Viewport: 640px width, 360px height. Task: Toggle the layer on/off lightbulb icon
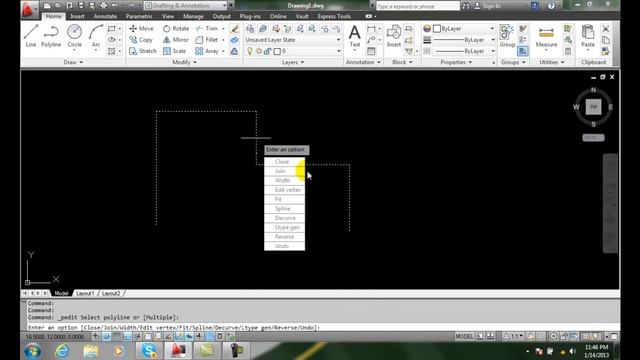coord(250,51)
